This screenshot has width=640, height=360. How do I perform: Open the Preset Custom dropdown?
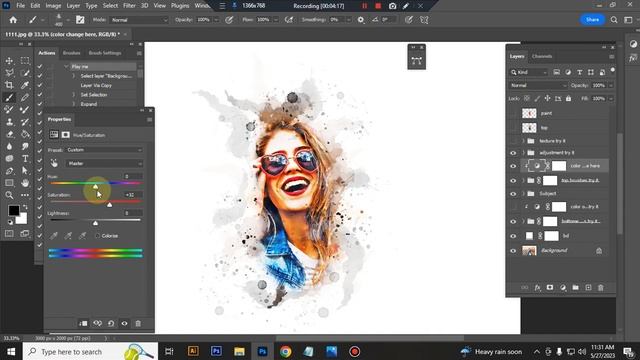[x=104, y=150]
